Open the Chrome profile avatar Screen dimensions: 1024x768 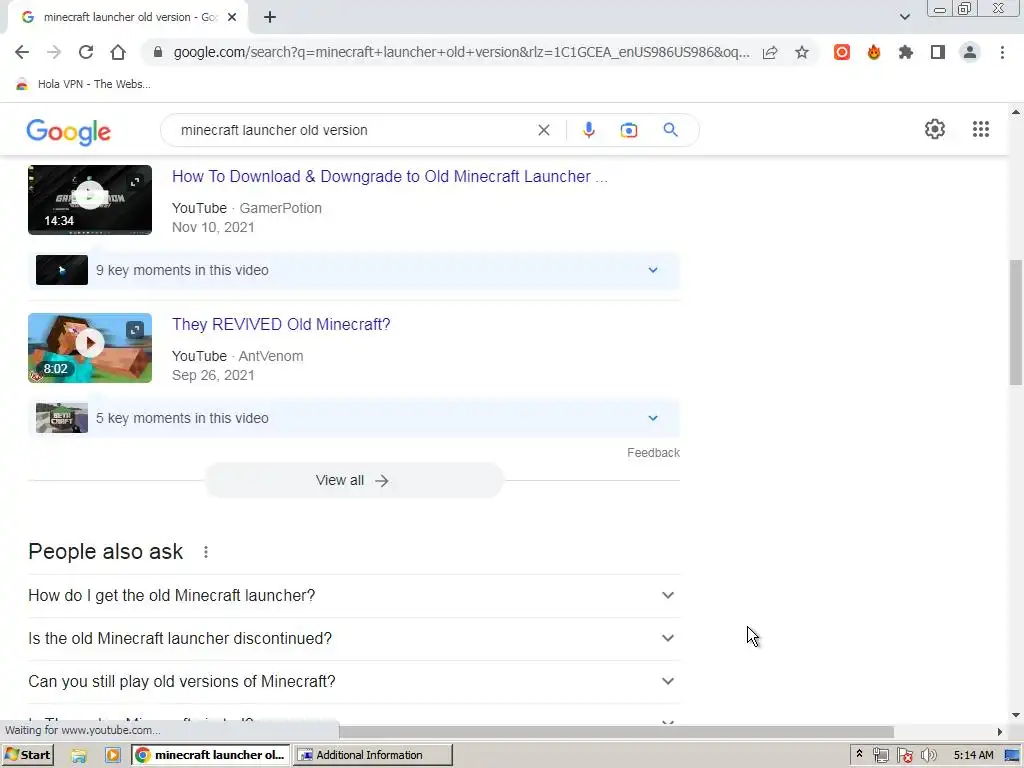tap(970, 52)
